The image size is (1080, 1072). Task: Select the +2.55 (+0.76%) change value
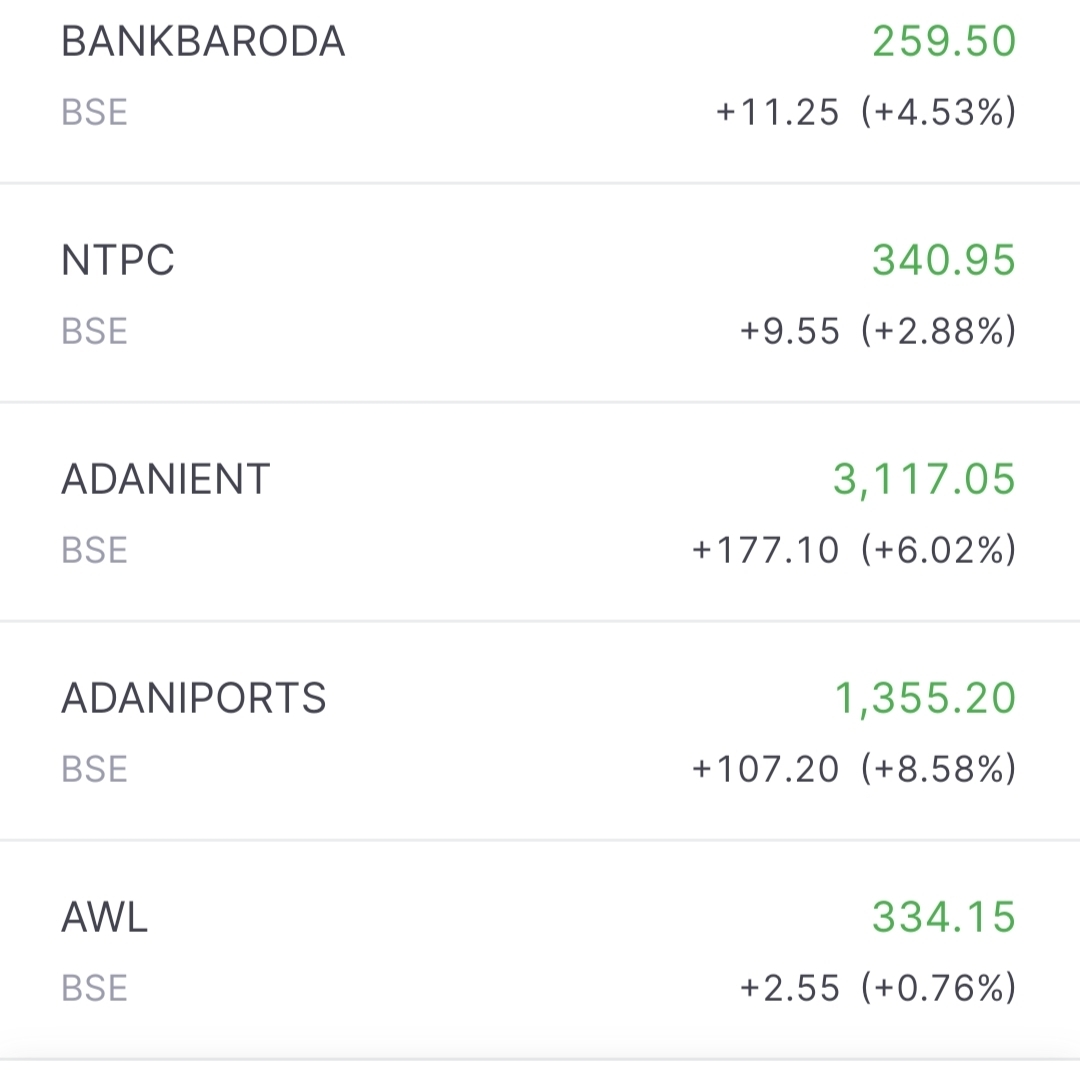pyautogui.click(x=877, y=988)
